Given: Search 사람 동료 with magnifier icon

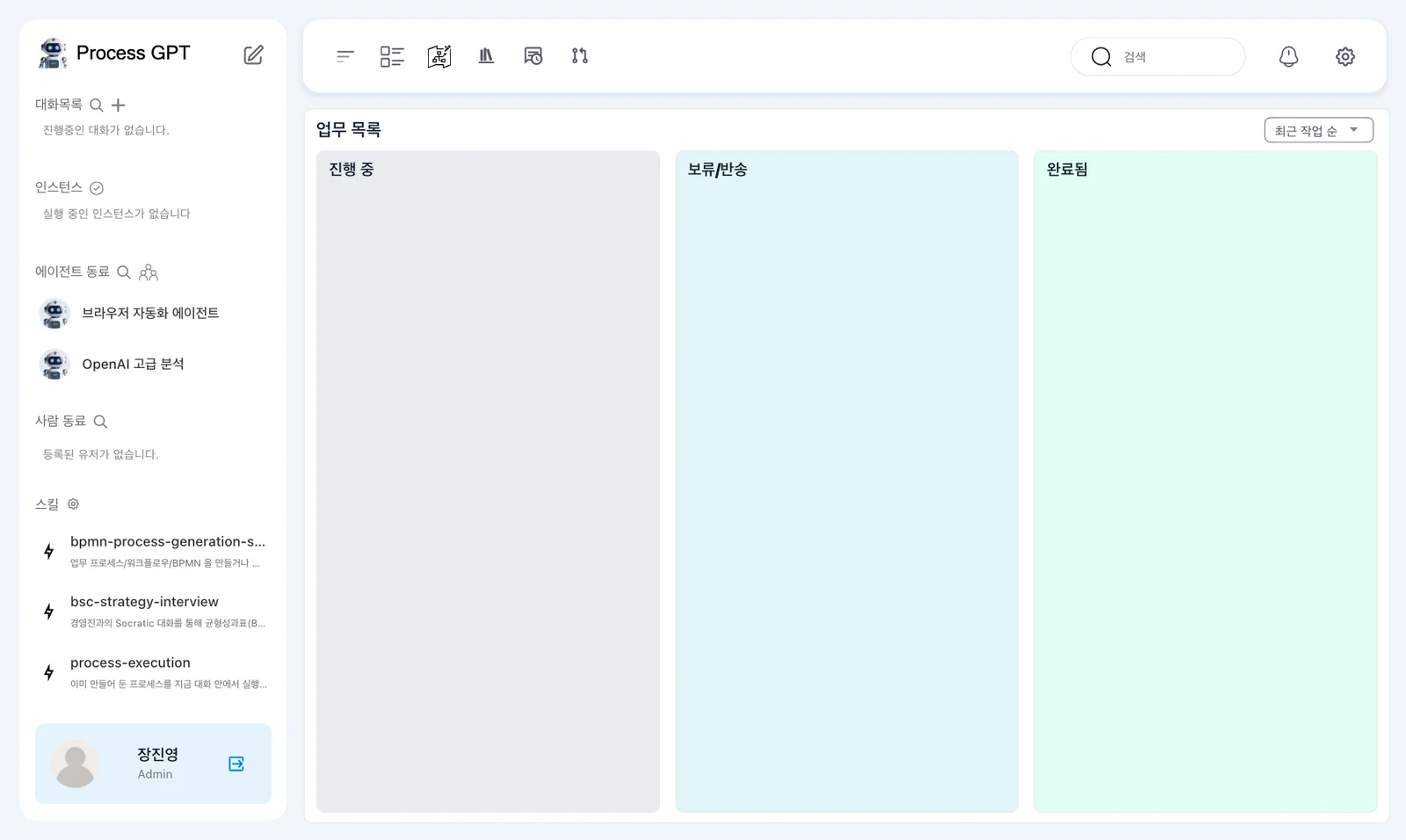Looking at the screenshot, I should point(100,422).
